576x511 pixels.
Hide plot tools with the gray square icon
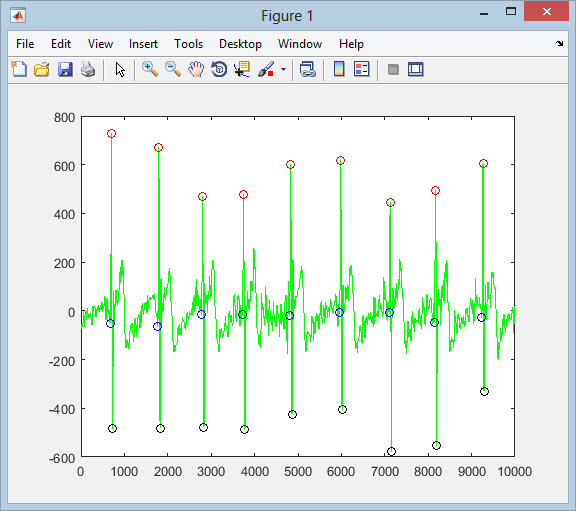pos(393,69)
